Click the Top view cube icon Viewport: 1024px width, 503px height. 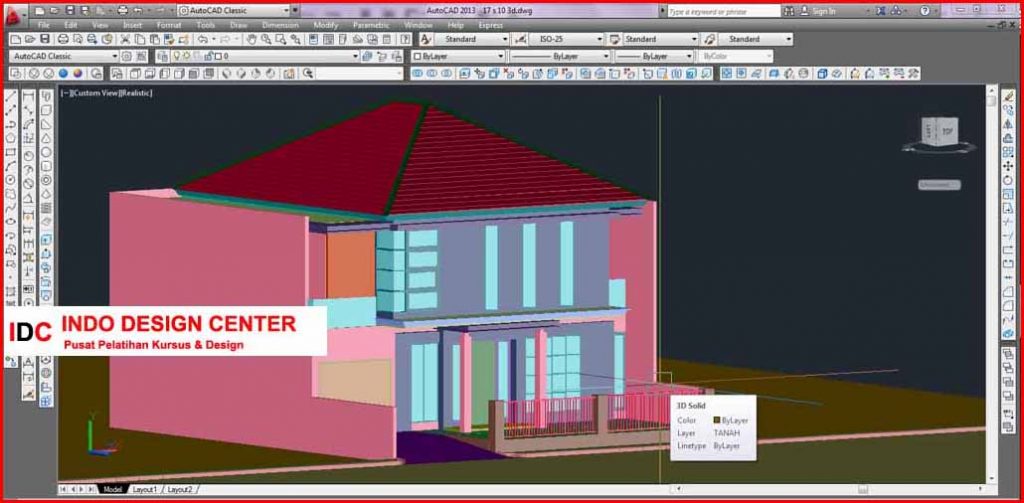tap(135, 73)
